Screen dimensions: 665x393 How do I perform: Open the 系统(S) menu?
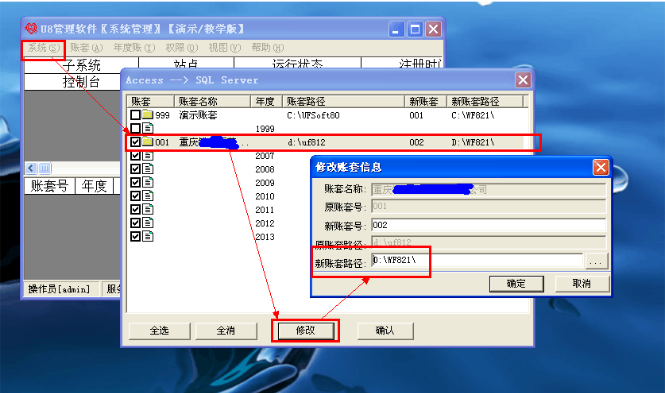[43, 48]
